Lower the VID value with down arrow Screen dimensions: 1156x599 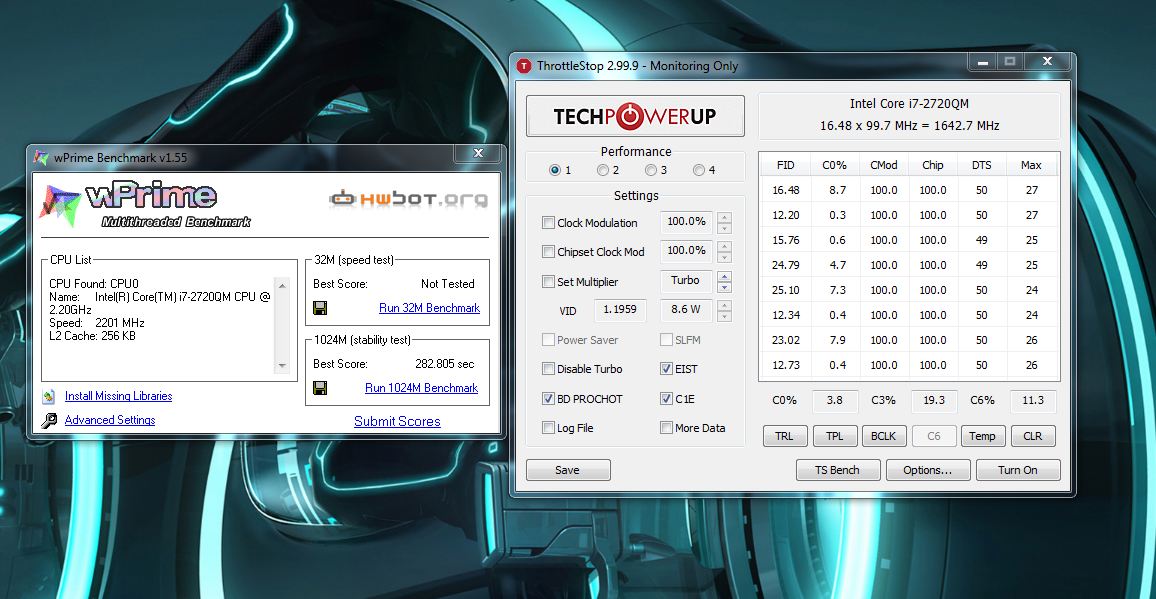pyautogui.click(x=725, y=316)
